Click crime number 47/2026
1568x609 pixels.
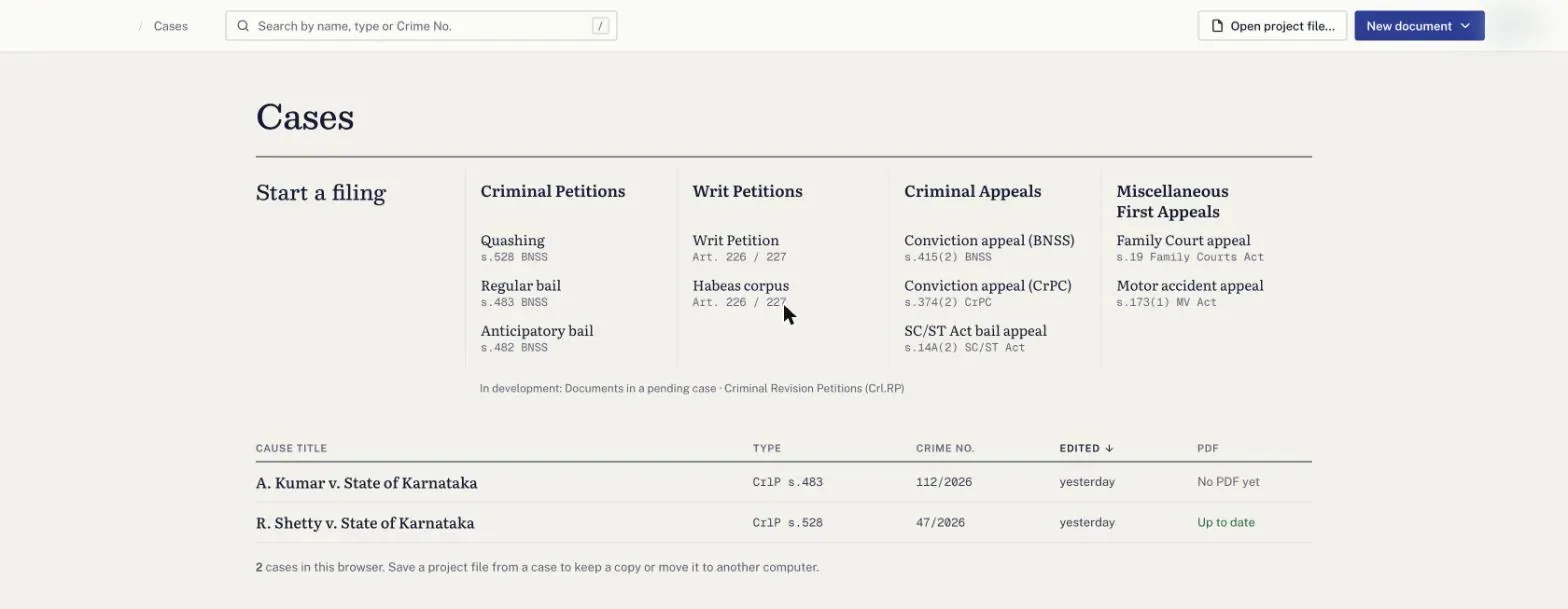(x=940, y=522)
